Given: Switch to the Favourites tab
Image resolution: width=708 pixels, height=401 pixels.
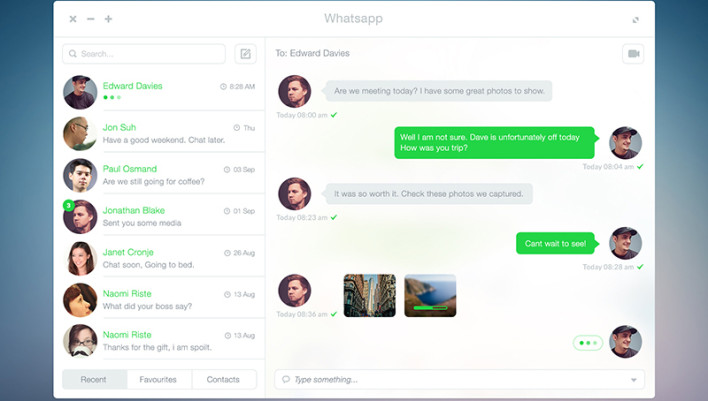Looking at the screenshot, I should click(x=158, y=379).
